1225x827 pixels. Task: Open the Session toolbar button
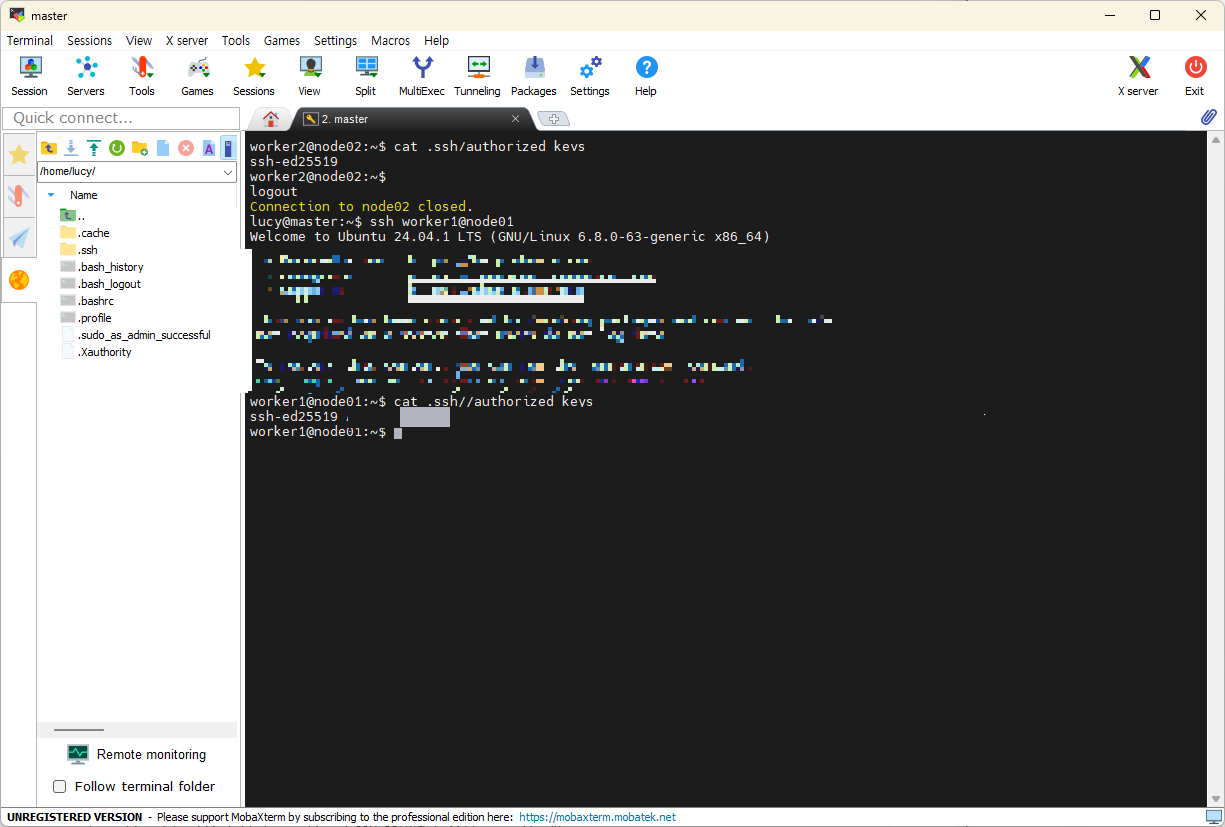point(30,77)
